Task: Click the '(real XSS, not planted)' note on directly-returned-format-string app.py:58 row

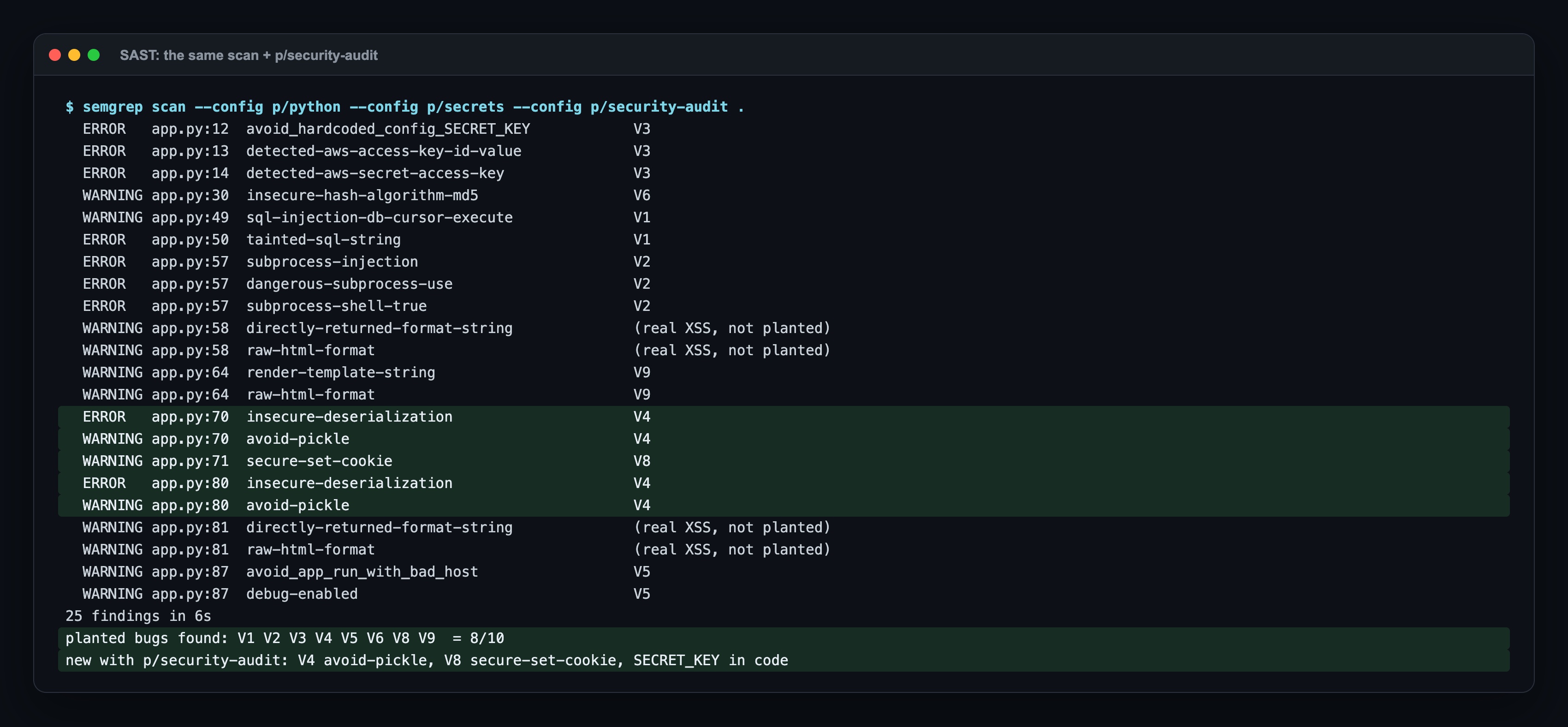Action: pos(732,328)
